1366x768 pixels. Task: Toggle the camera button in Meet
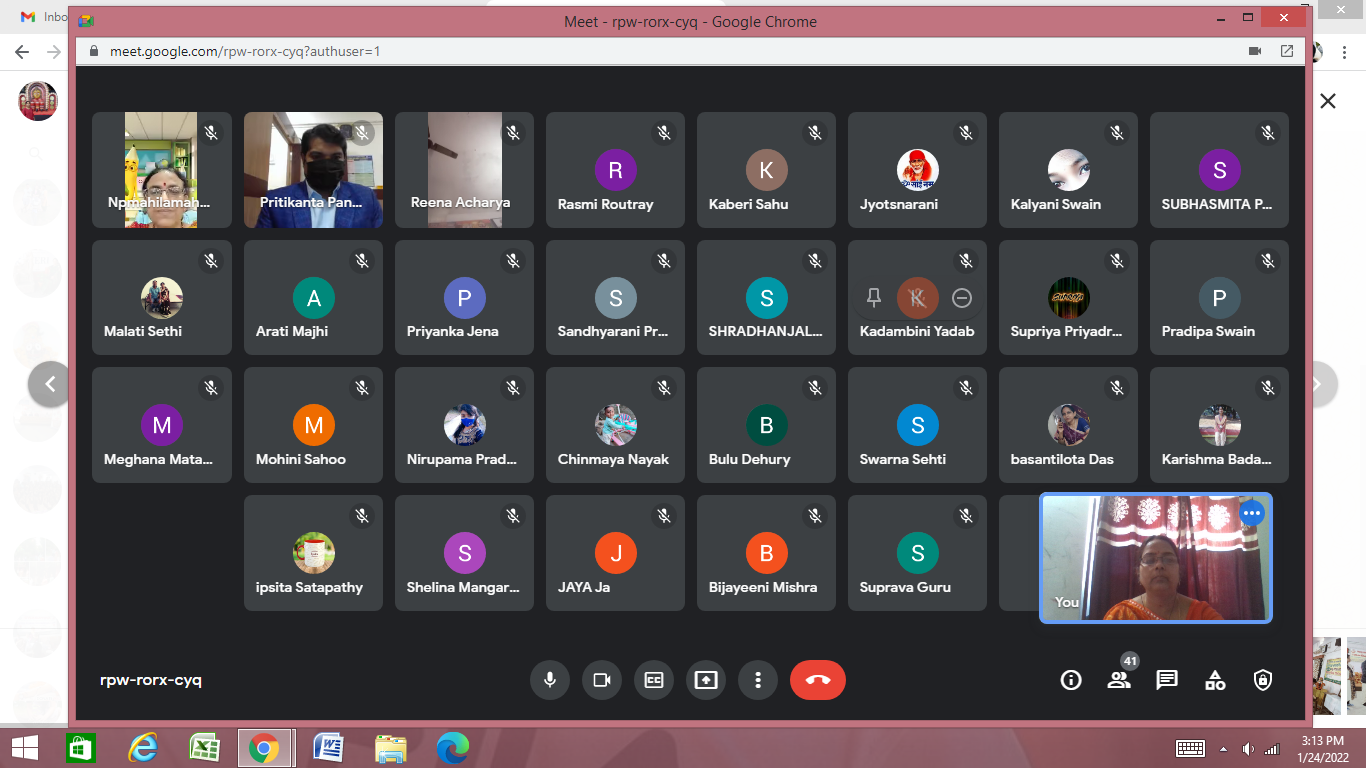tap(602, 680)
